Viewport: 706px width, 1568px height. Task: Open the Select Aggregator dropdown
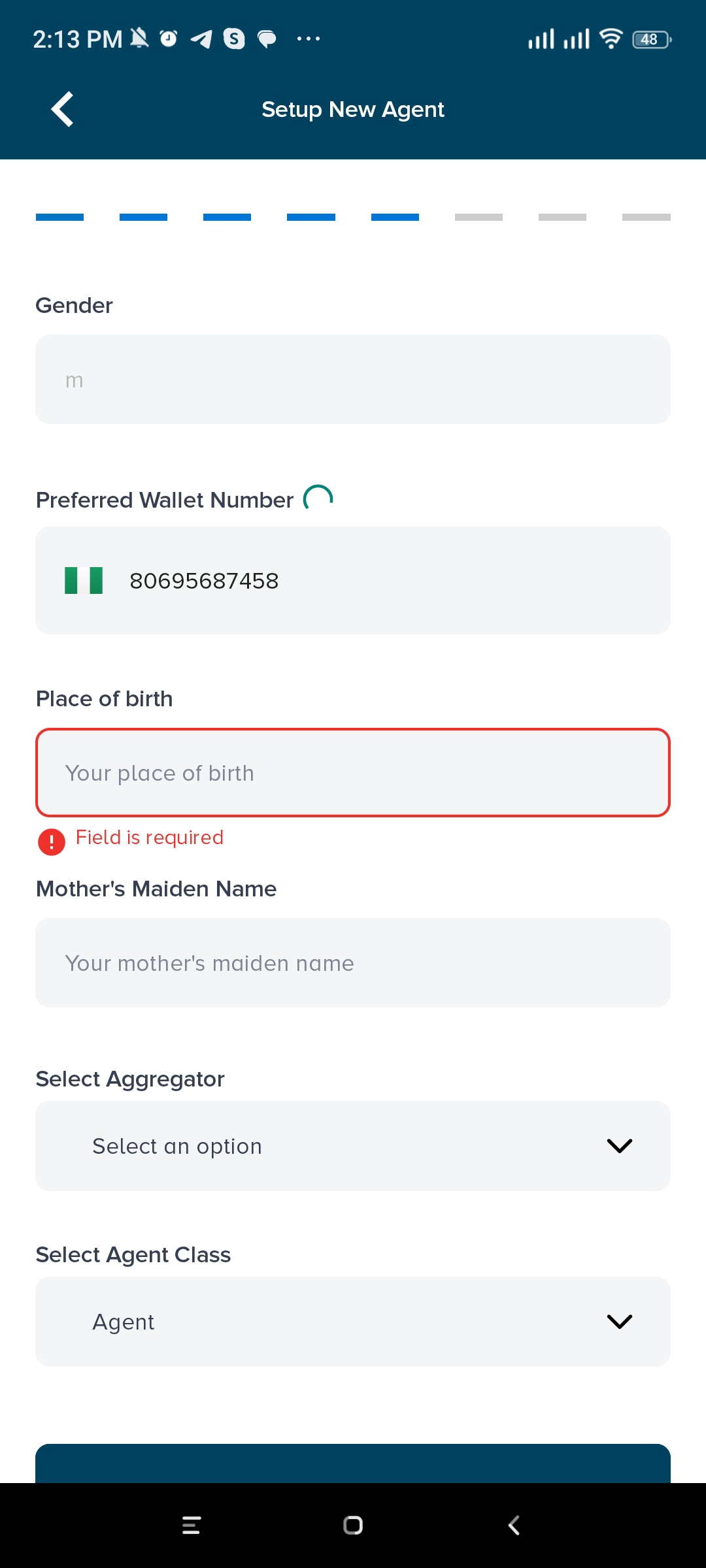(353, 1146)
